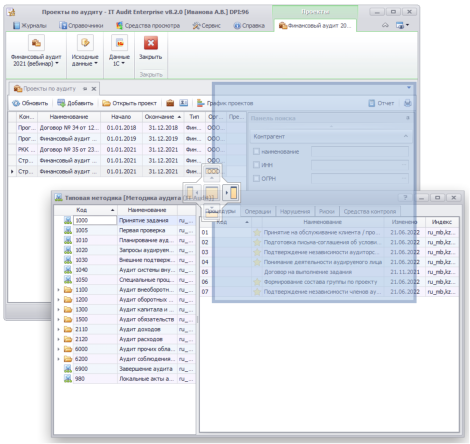
Task: Click the print icon next to Отчет
Action: [x=407, y=103]
